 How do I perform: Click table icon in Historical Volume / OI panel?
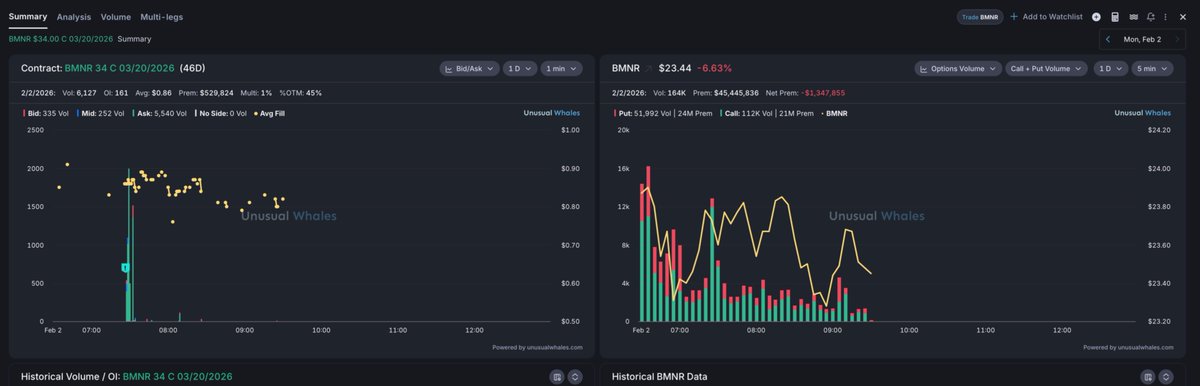(x=557, y=377)
